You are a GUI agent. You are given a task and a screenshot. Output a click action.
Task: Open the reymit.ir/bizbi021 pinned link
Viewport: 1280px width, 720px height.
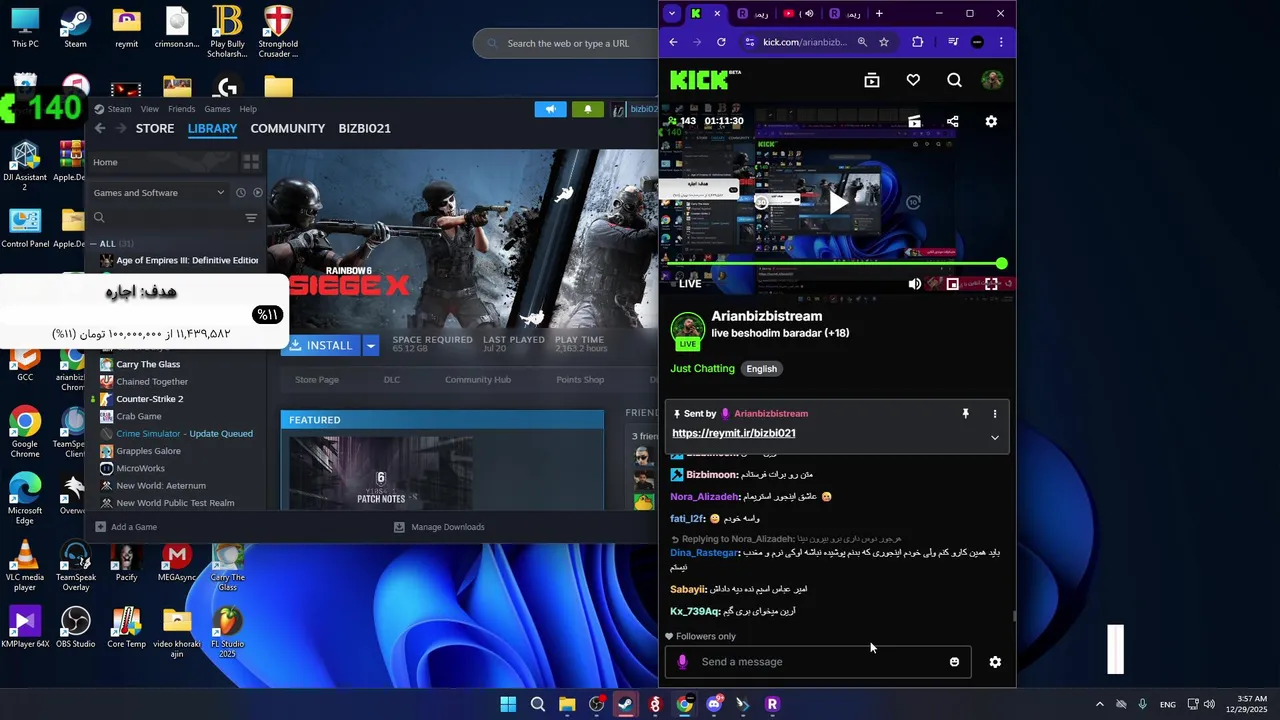tap(734, 433)
